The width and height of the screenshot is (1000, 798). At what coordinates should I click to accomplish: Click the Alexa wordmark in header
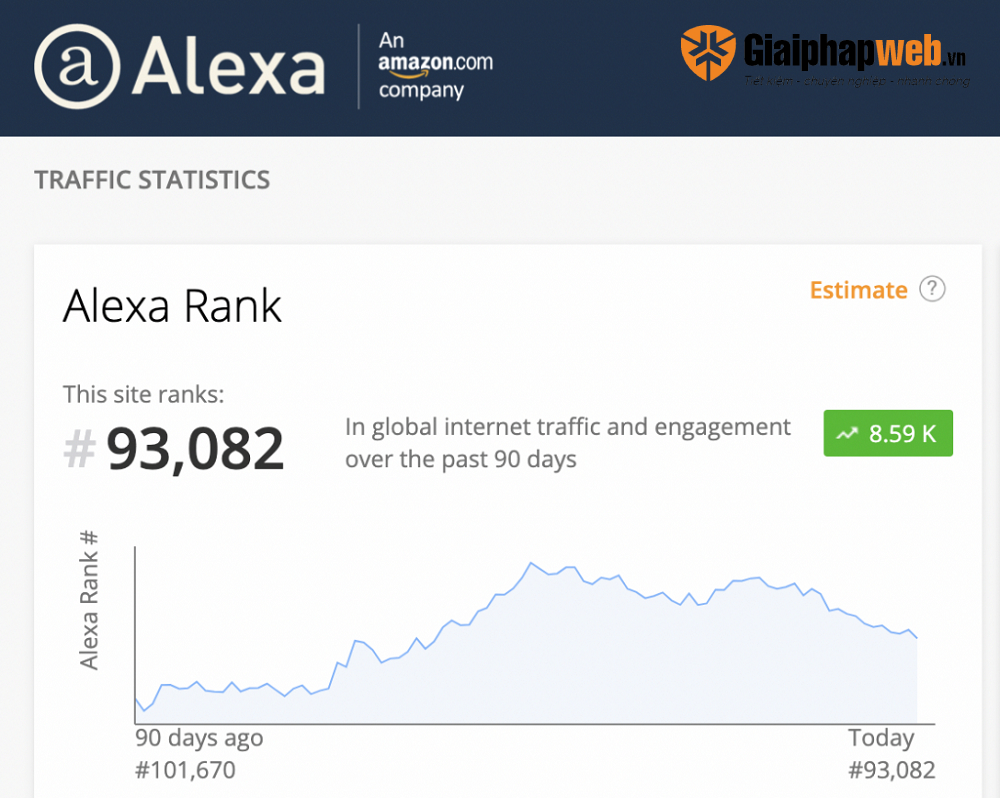click(230, 66)
